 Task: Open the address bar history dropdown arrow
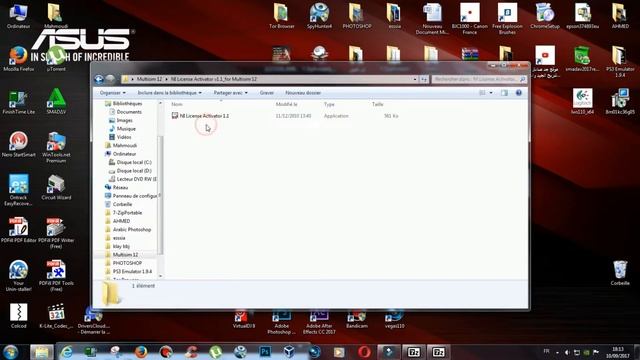pos(415,79)
